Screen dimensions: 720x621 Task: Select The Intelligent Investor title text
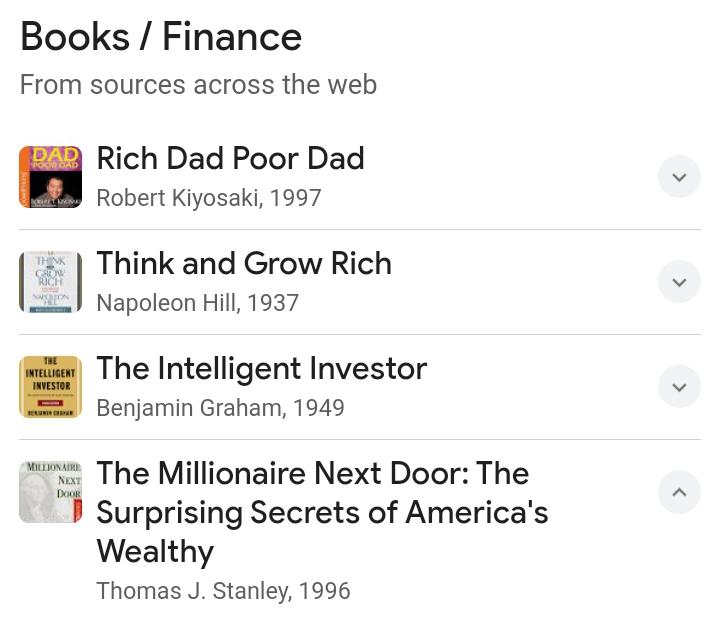click(x=262, y=368)
